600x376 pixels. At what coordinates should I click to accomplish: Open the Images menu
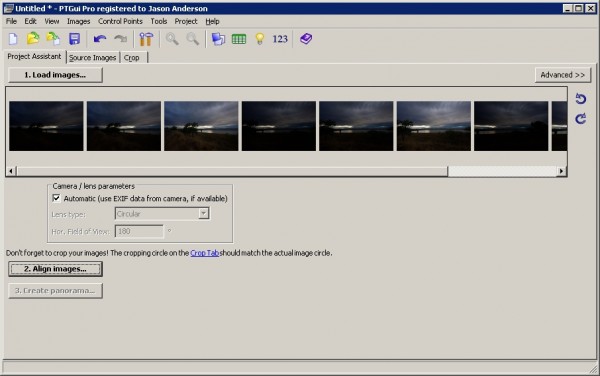coord(78,21)
